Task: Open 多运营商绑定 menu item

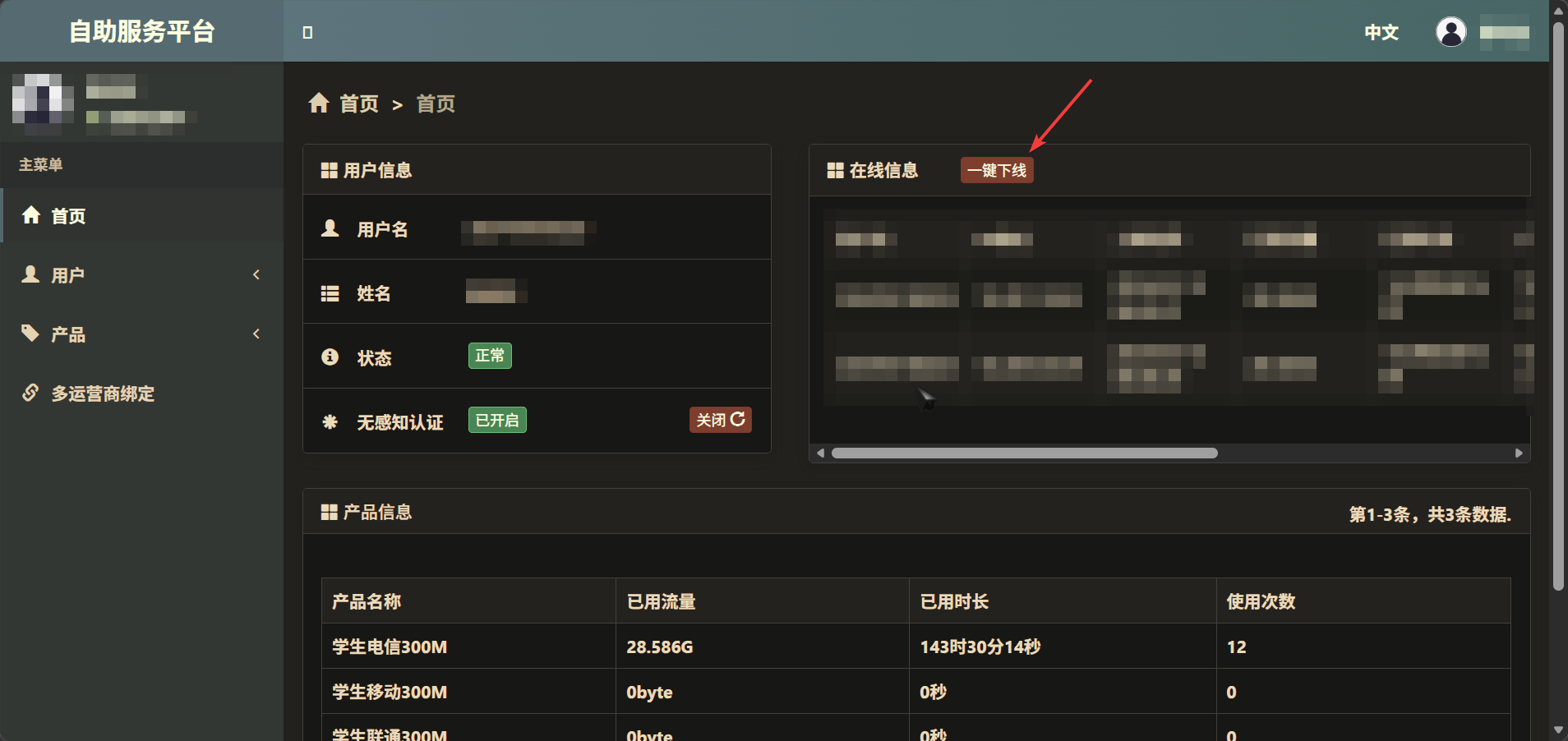Action: 103,394
